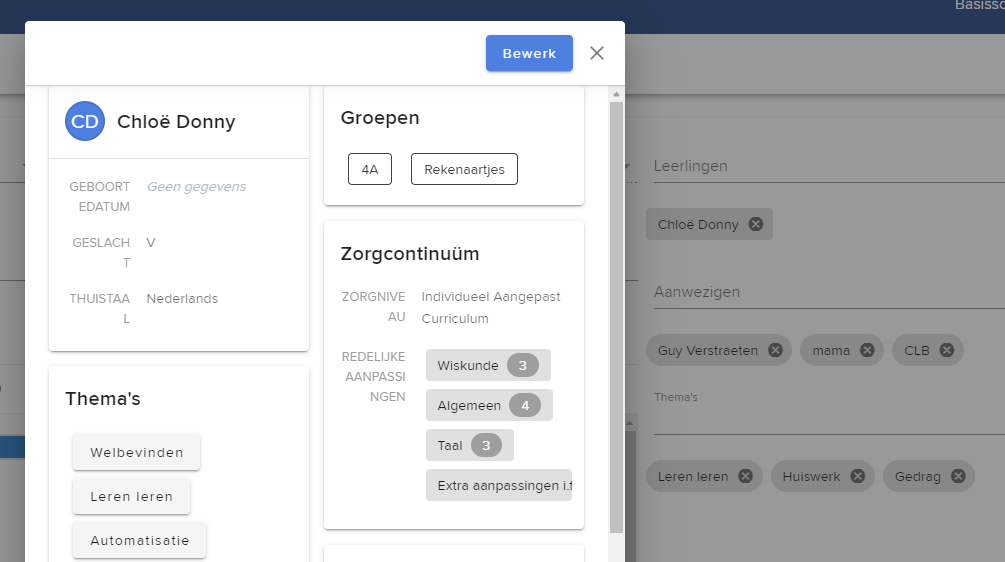1005x562 pixels.
Task: Click the Bewerk button
Action: (x=529, y=53)
